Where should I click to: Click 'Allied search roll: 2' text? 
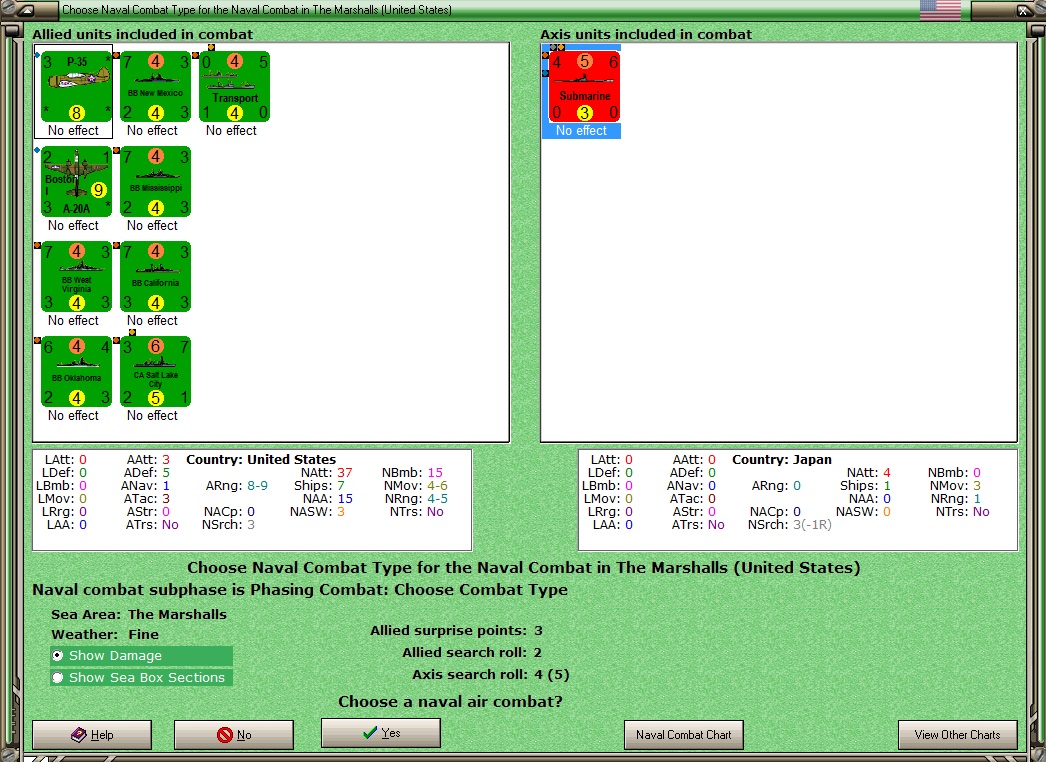tap(472, 653)
